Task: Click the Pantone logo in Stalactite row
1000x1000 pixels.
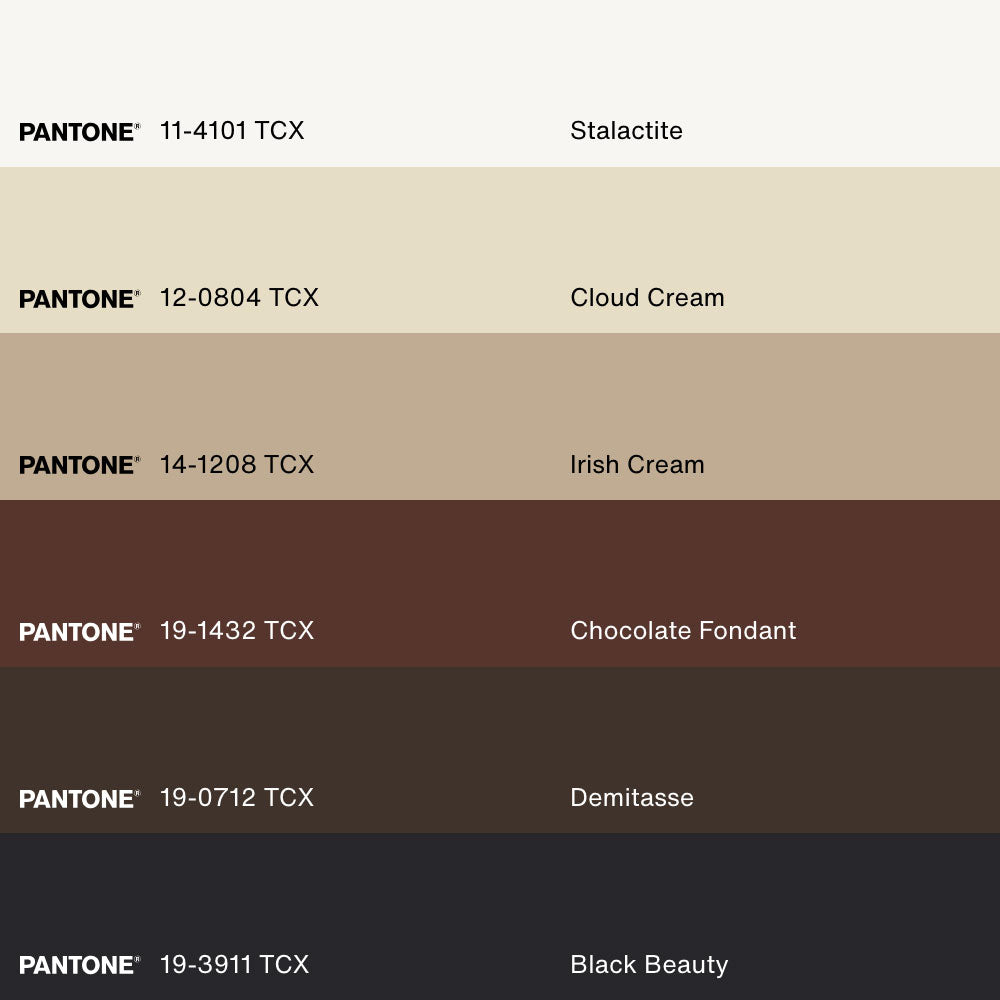Action: click(x=79, y=132)
